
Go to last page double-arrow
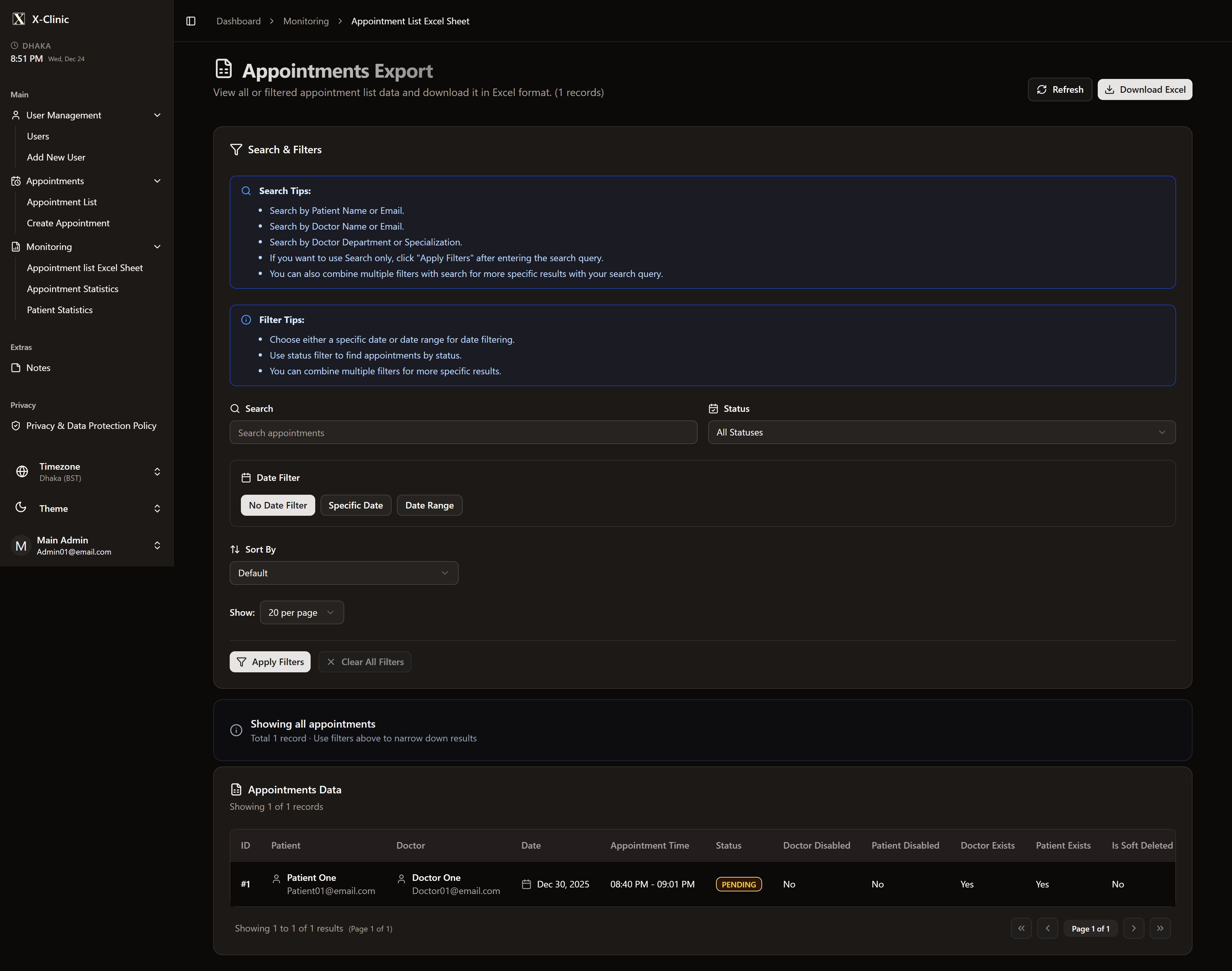[x=1160, y=928]
